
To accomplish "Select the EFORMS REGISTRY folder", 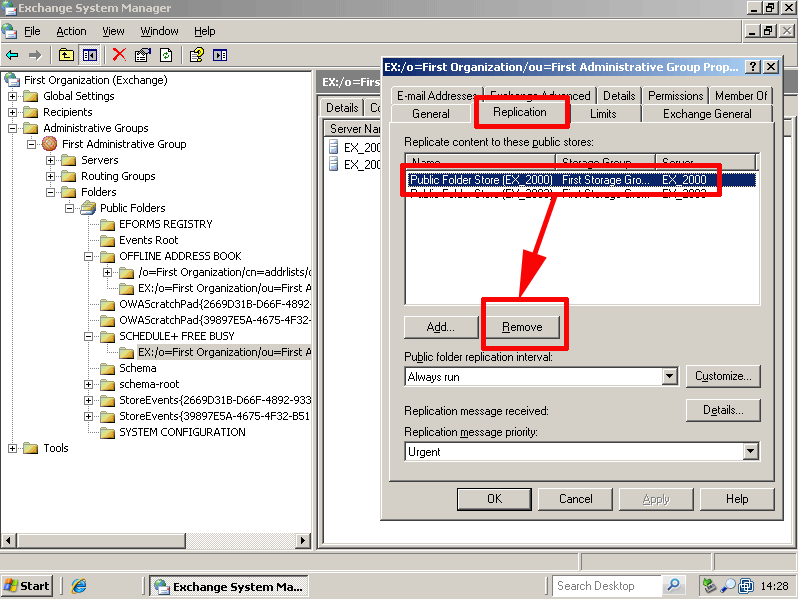I will 165,224.
